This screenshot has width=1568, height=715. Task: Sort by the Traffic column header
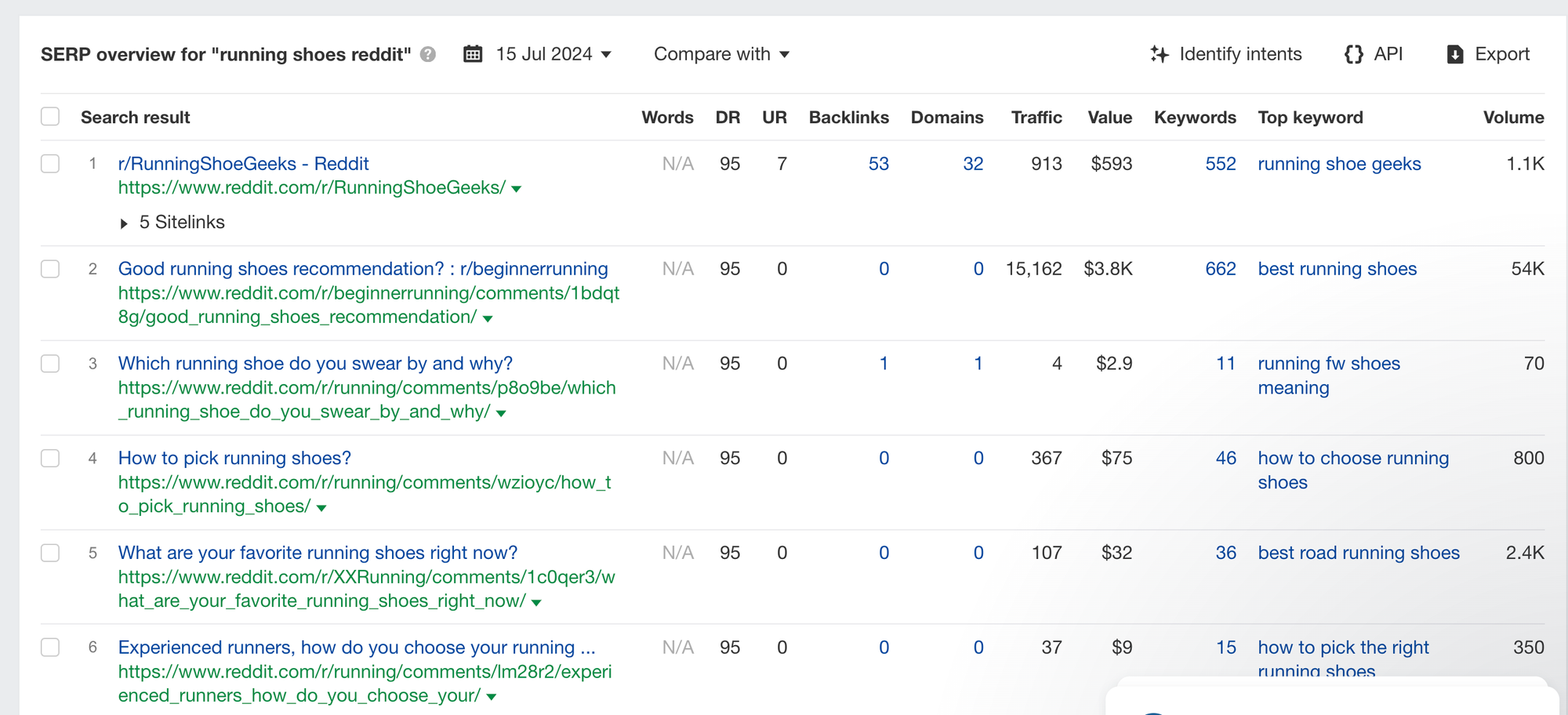click(1036, 118)
